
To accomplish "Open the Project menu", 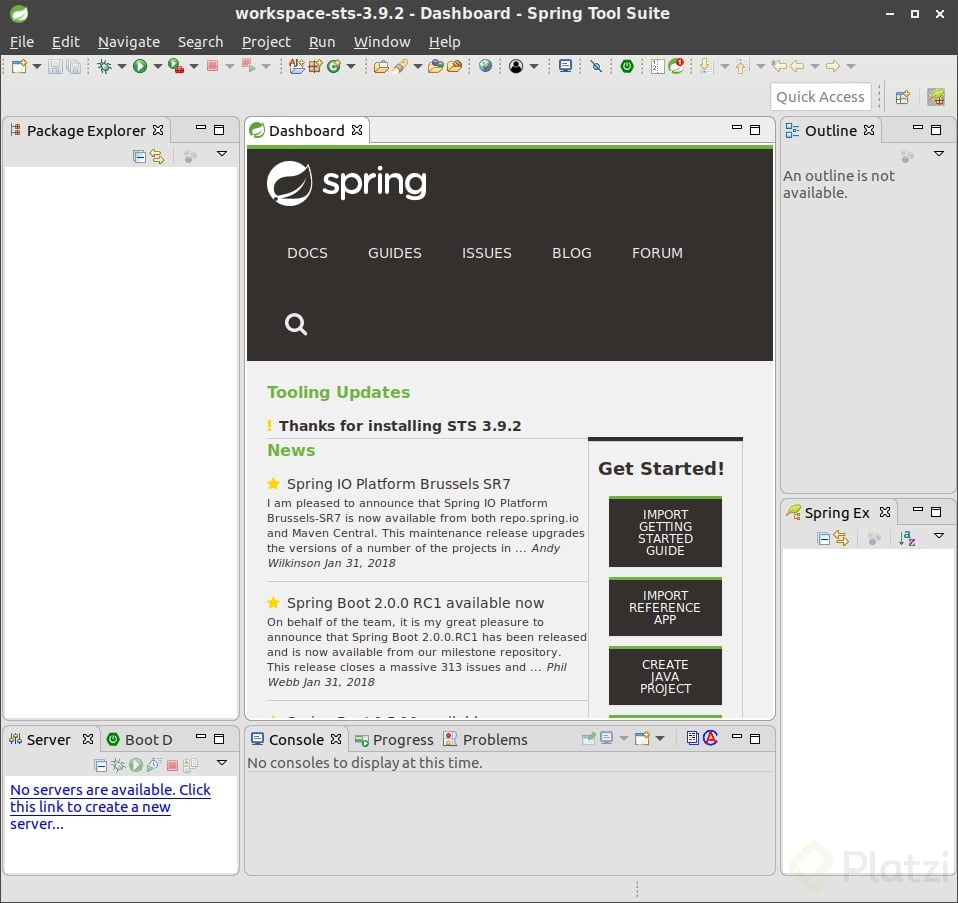I will tap(266, 42).
